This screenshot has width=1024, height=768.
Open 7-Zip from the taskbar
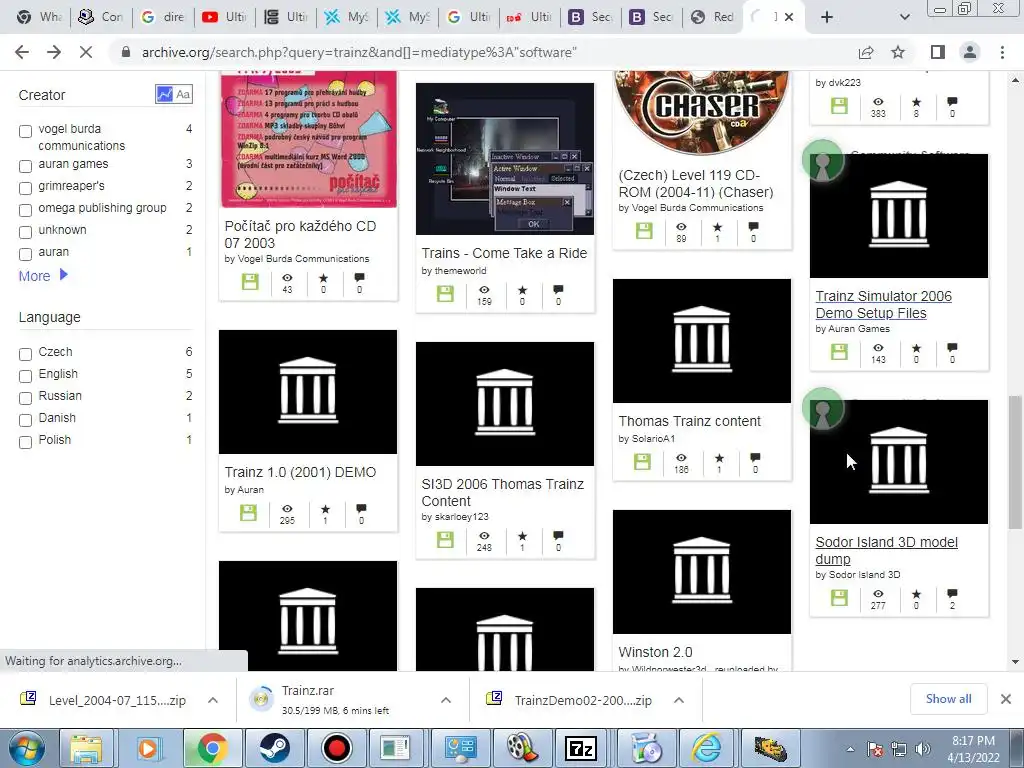(x=581, y=748)
